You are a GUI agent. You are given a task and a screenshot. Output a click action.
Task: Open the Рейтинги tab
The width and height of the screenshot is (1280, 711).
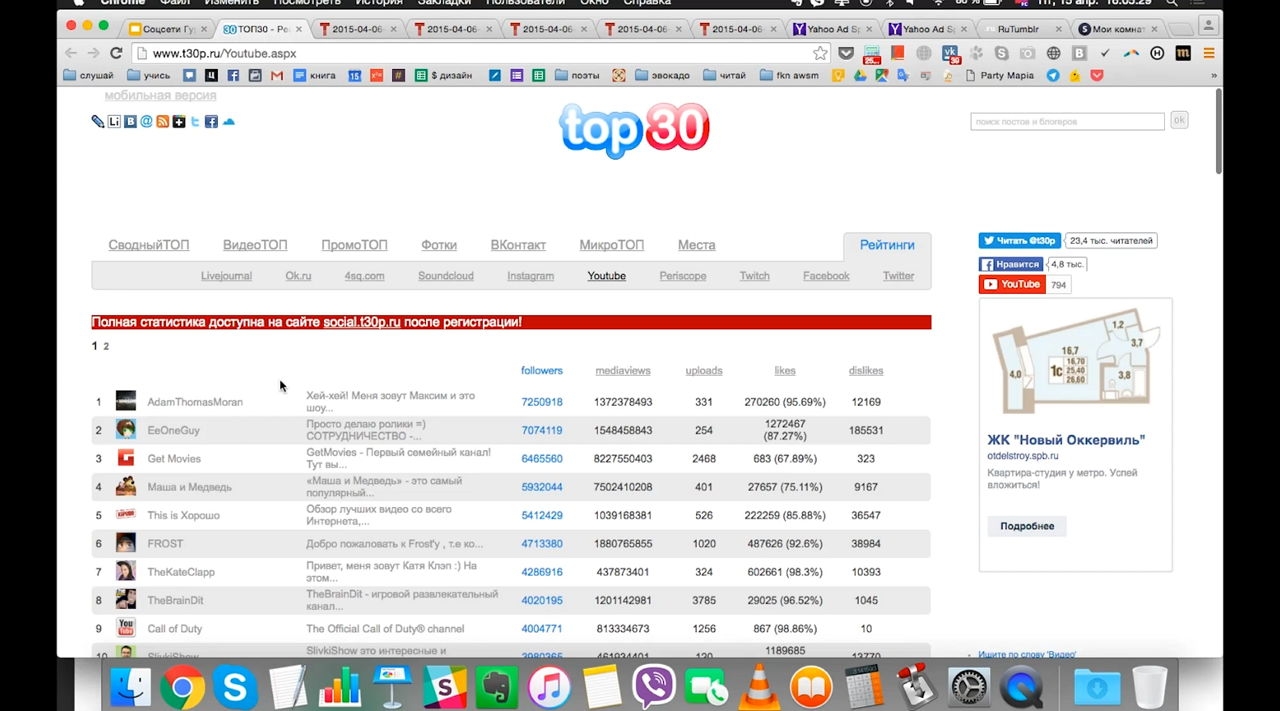887,245
